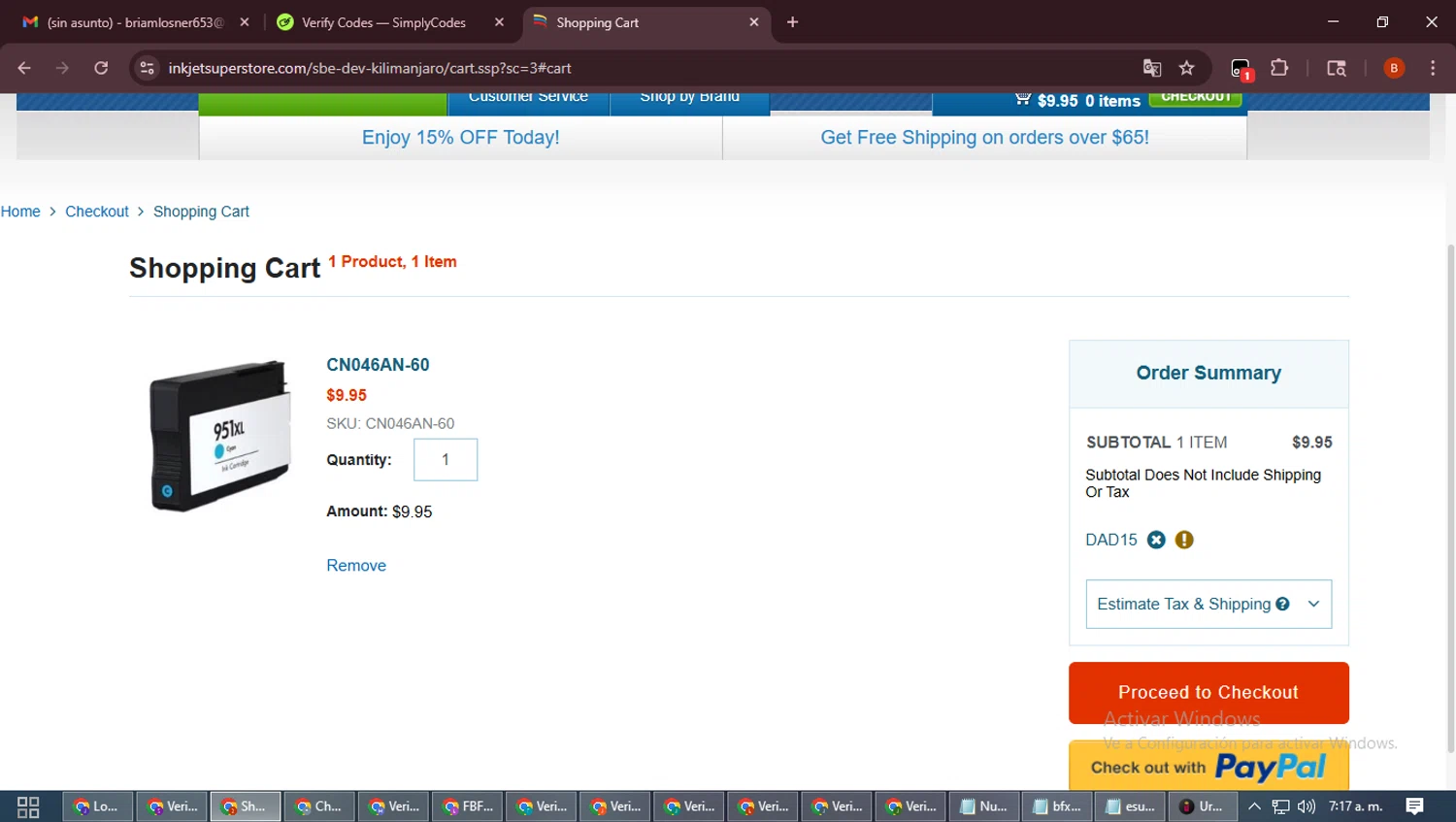
Task: Click the Estimate Tax help question mark
Action: tap(1282, 604)
